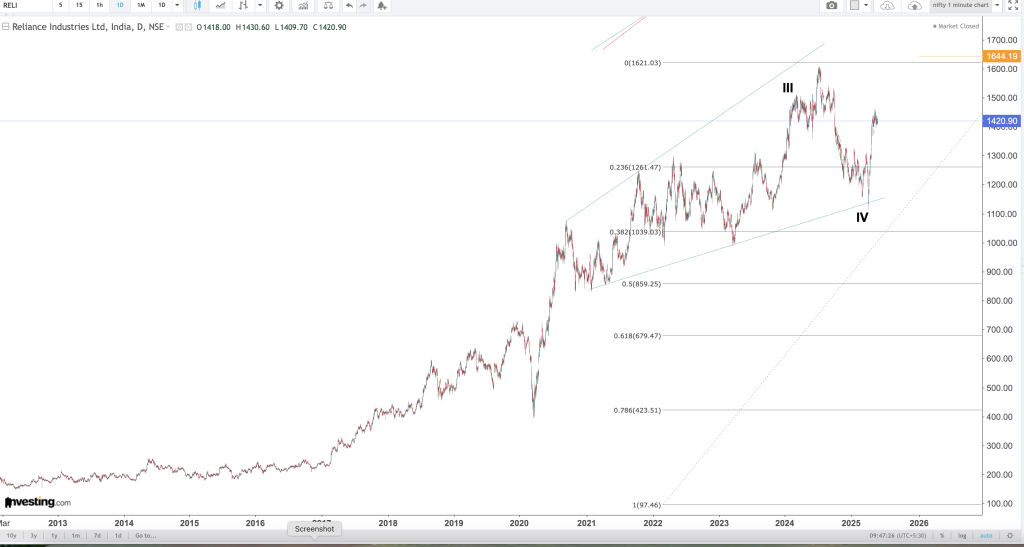This screenshot has height=547, width=1024.
Task: Toggle fullscreen mode icon
Action: (1013, 5)
